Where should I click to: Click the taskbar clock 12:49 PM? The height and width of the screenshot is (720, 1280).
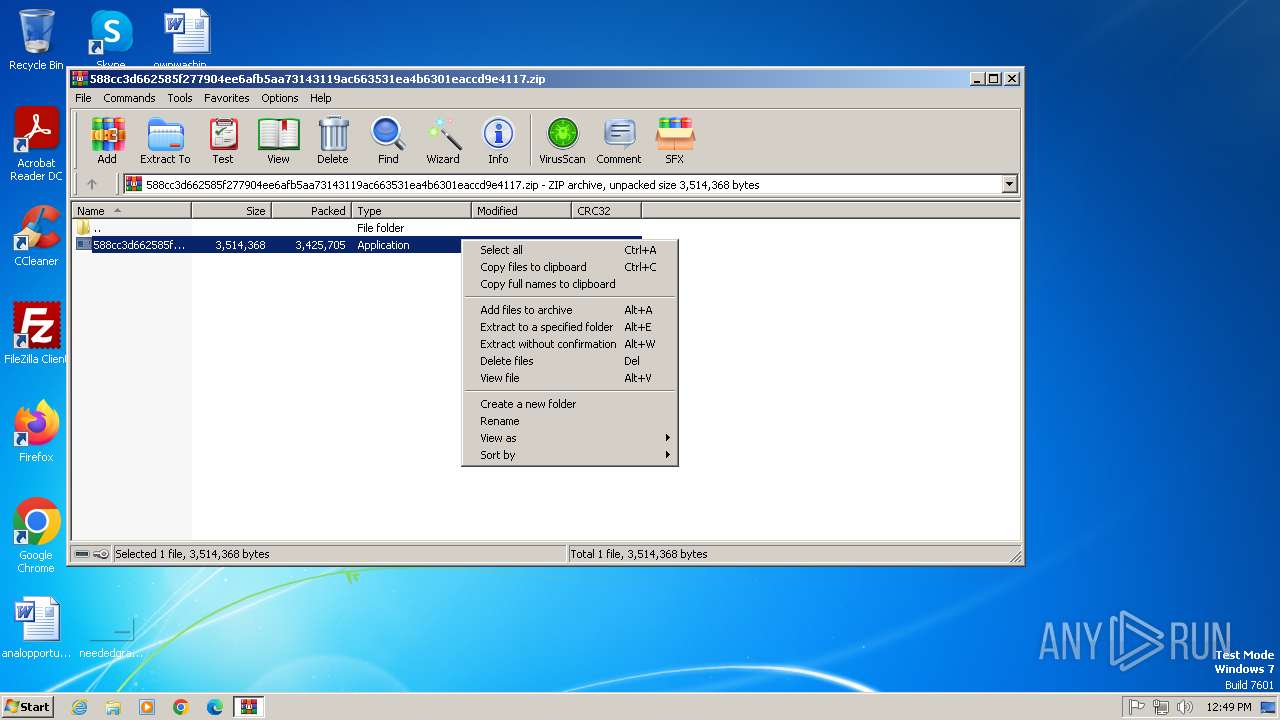(1228, 707)
